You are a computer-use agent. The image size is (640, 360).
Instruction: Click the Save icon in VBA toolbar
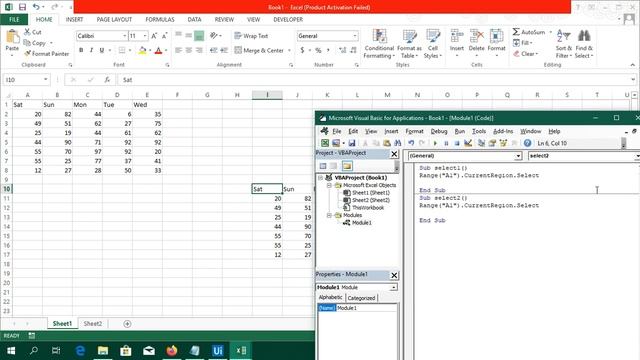(351, 143)
